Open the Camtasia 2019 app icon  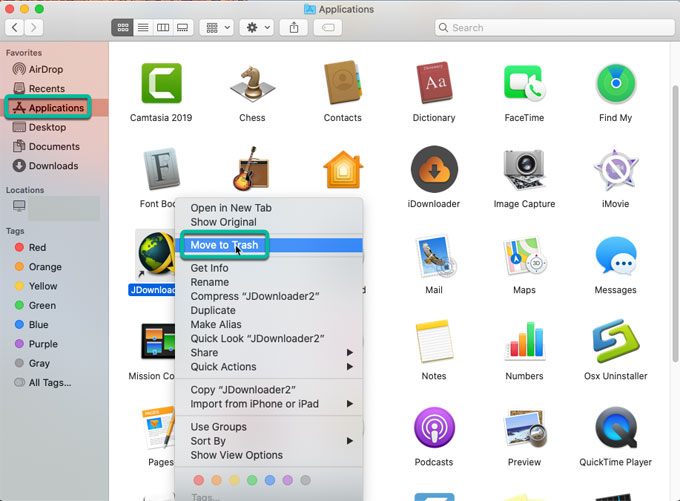click(x=161, y=84)
